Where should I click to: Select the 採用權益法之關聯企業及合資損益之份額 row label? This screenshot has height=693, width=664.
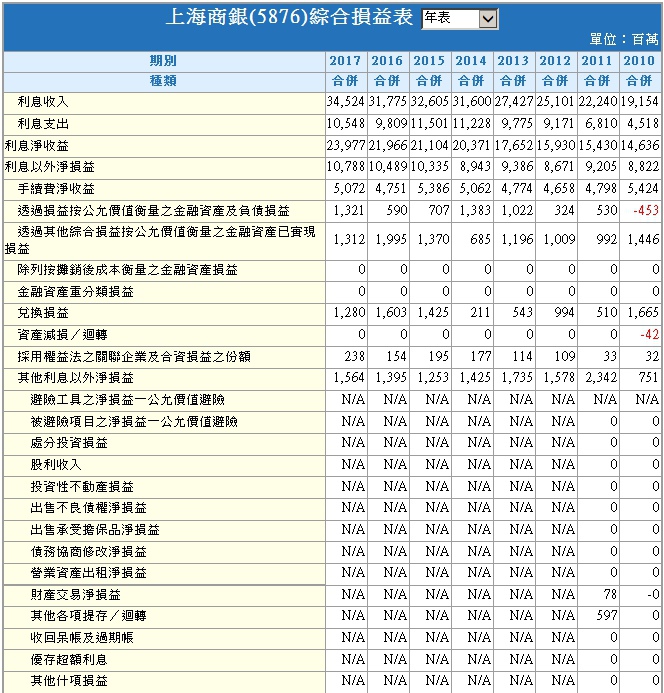134,357
